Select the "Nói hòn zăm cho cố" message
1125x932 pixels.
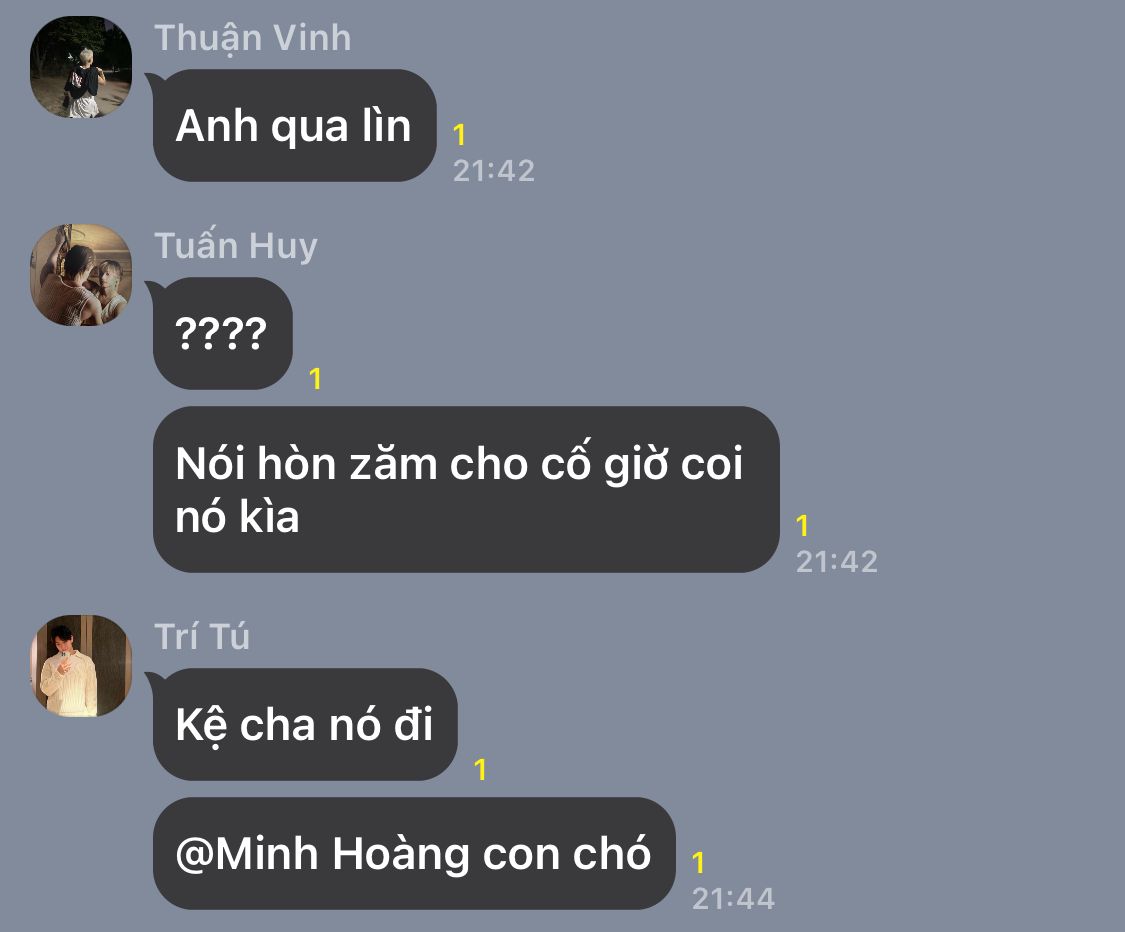pos(466,489)
